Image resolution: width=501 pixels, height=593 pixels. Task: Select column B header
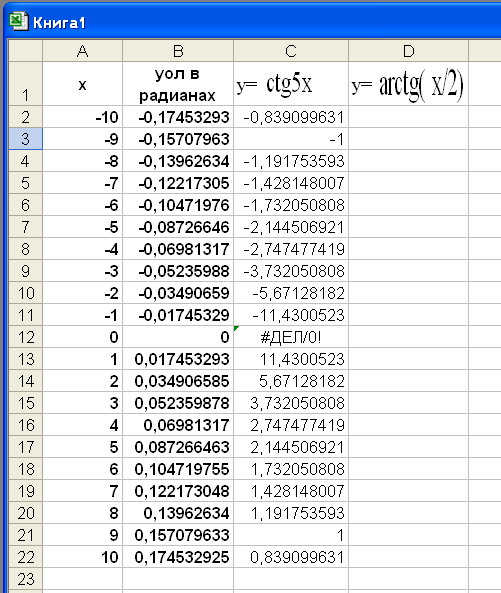(178, 51)
